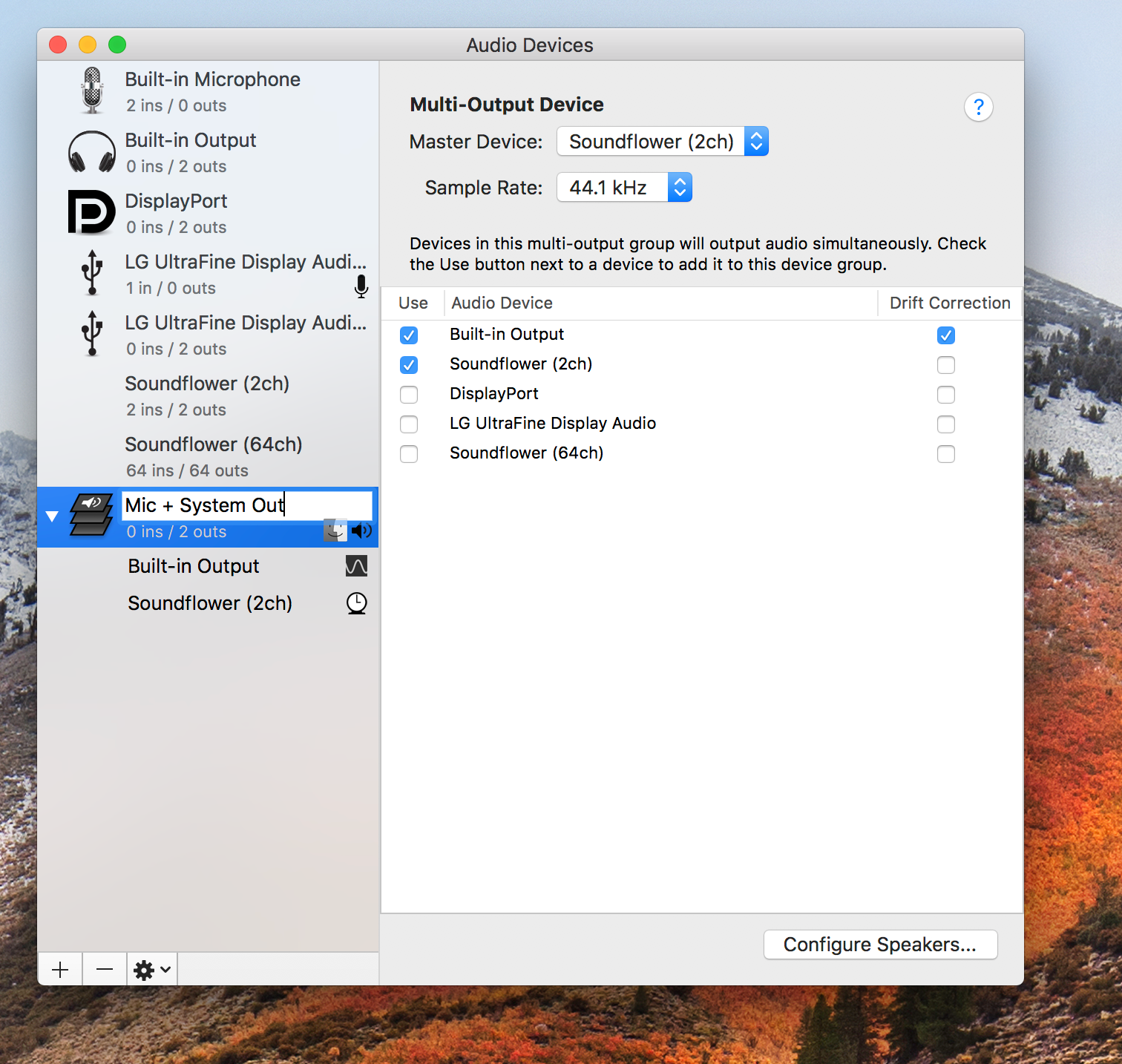Uncheck Use for Built-in Output
This screenshot has height=1064, width=1122.
click(409, 335)
